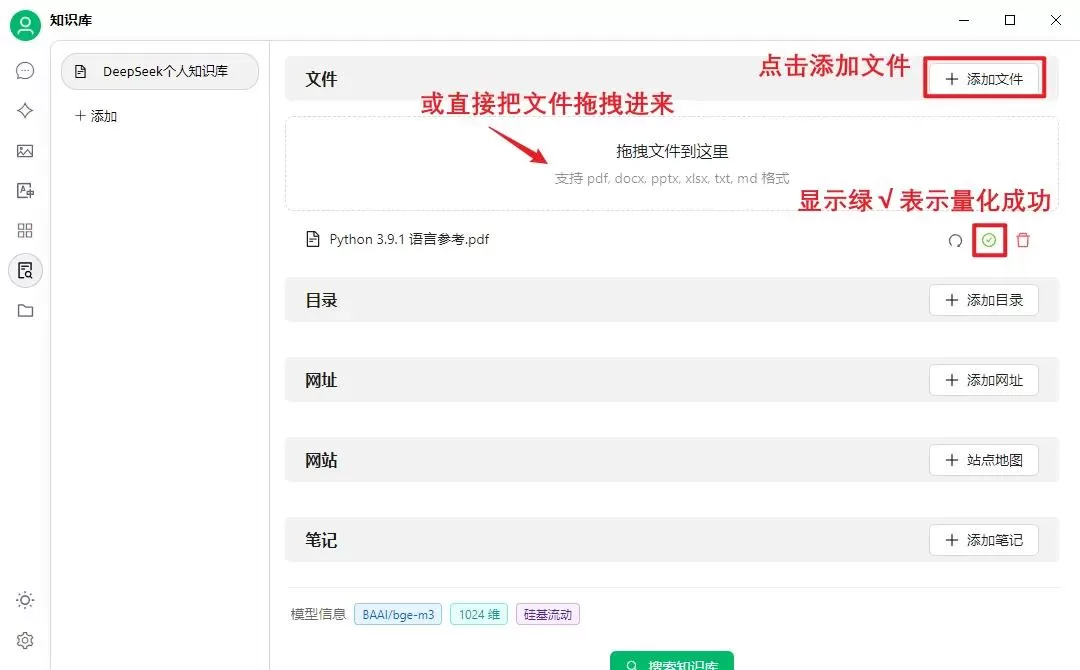Open the knowledge base sidebar icon
This screenshot has height=670, width=1080.
click(25, 271)
